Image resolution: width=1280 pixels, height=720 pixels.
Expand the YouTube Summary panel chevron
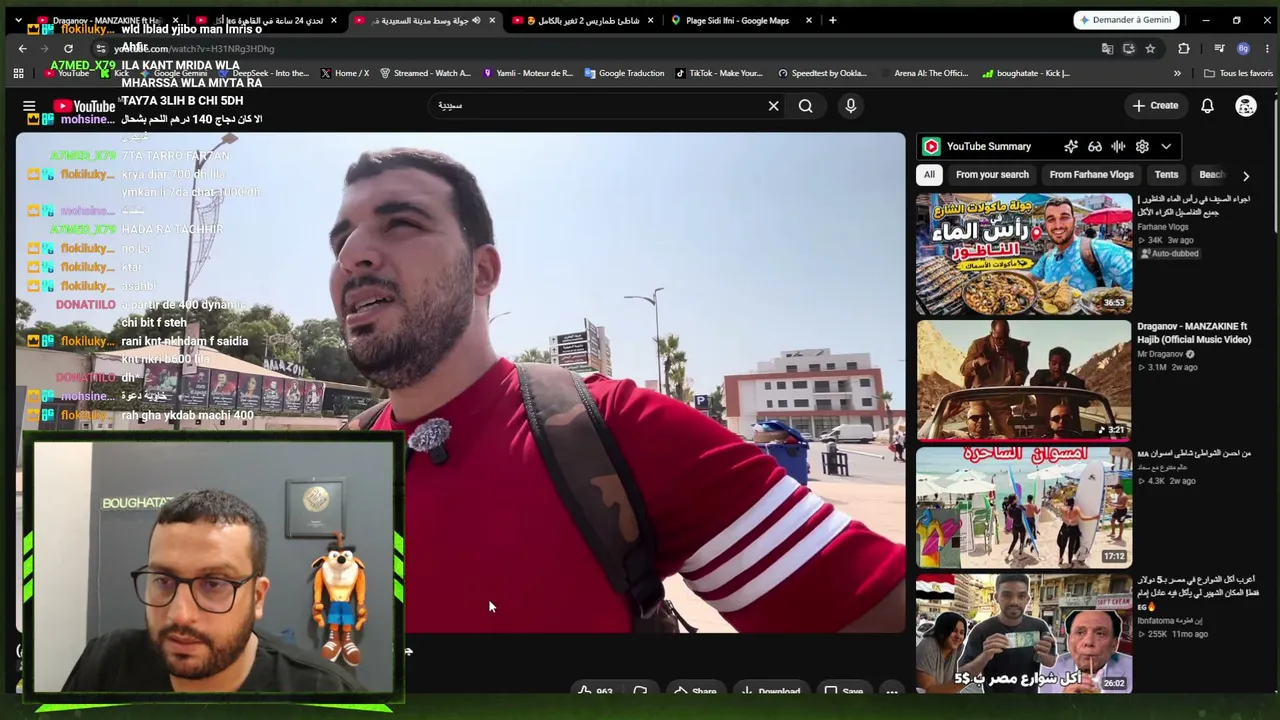pos(1166,147)
